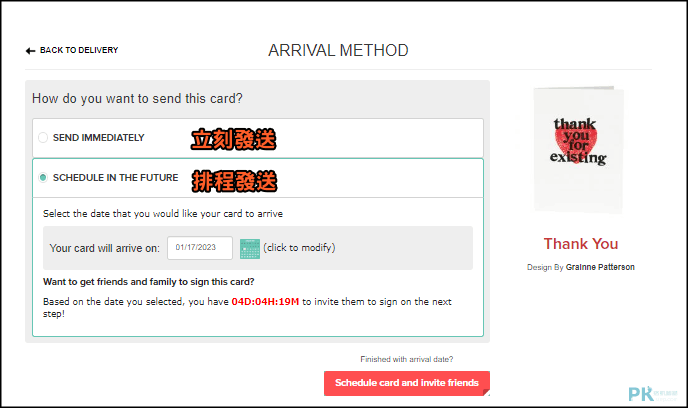Image resolution: width=688 pixels, height=408 pixels.
Task: Click the back arrow icon
Action: coord(30,51)
